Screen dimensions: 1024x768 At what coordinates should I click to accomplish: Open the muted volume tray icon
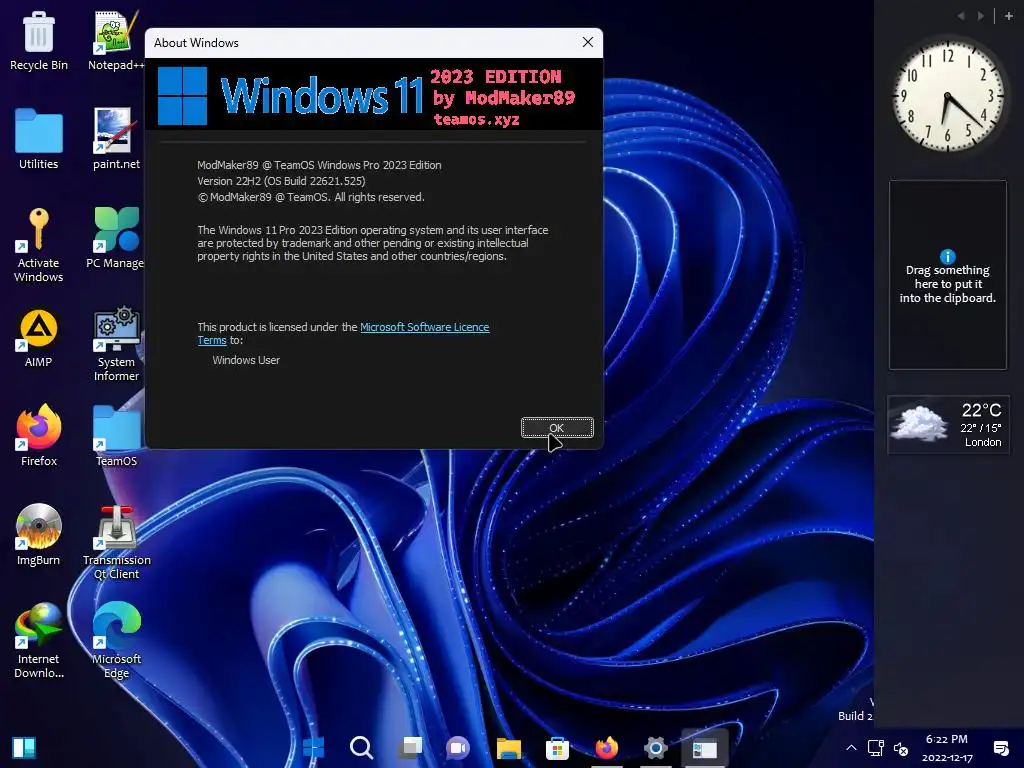point(901,748)
